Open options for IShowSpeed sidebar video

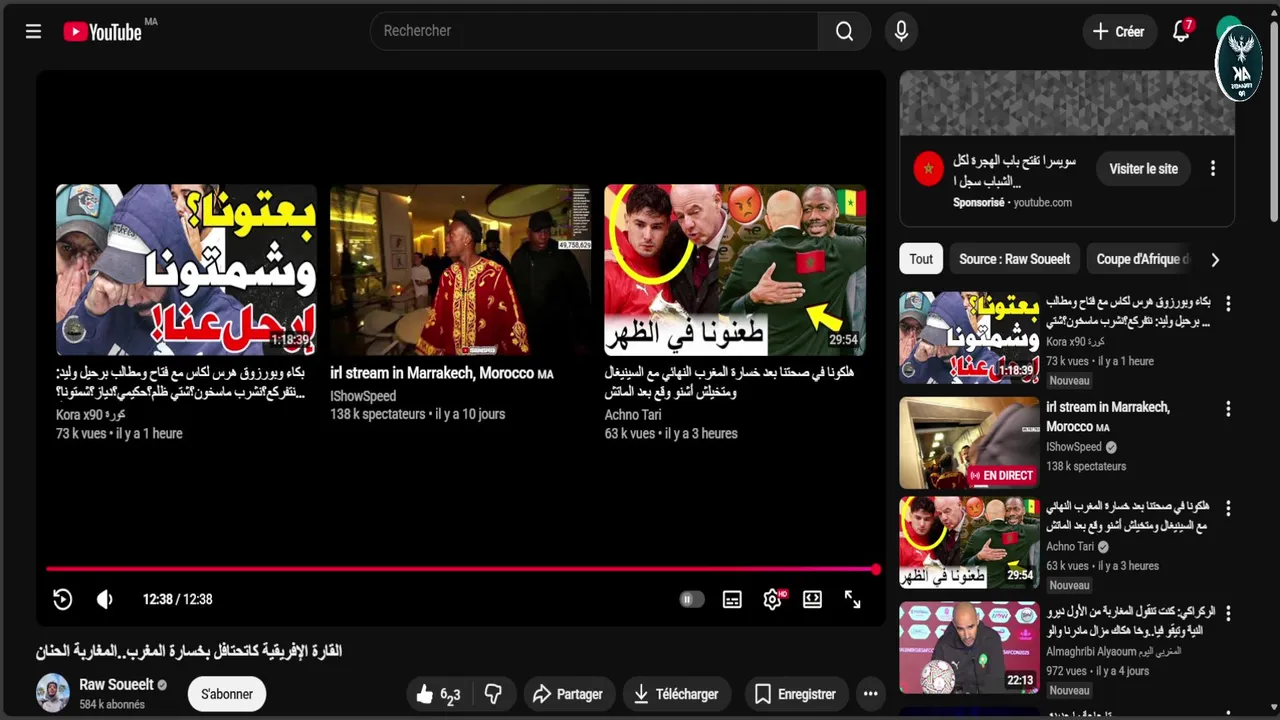click(x=1228, y=409)
